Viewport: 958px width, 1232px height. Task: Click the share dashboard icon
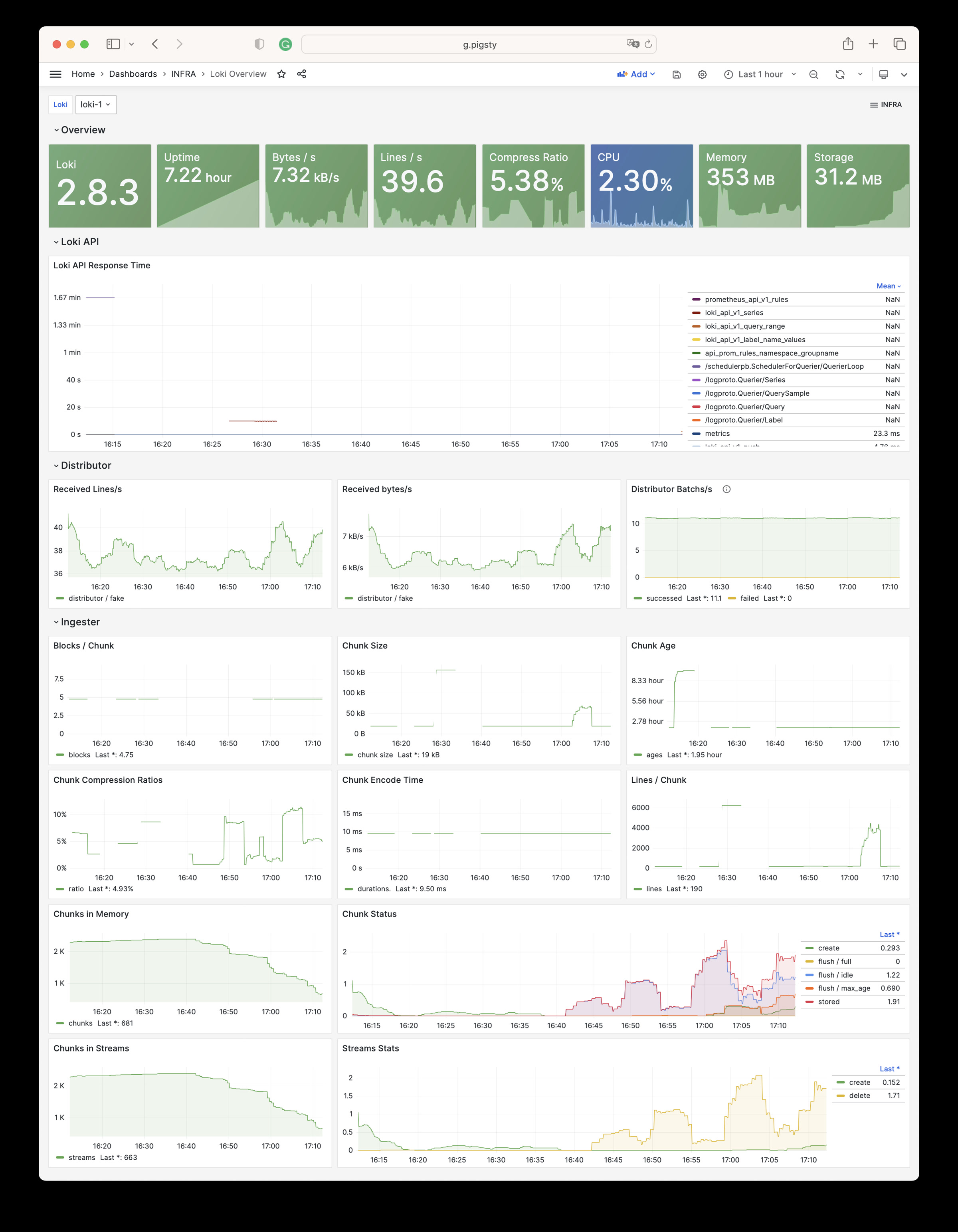[302, 74]
